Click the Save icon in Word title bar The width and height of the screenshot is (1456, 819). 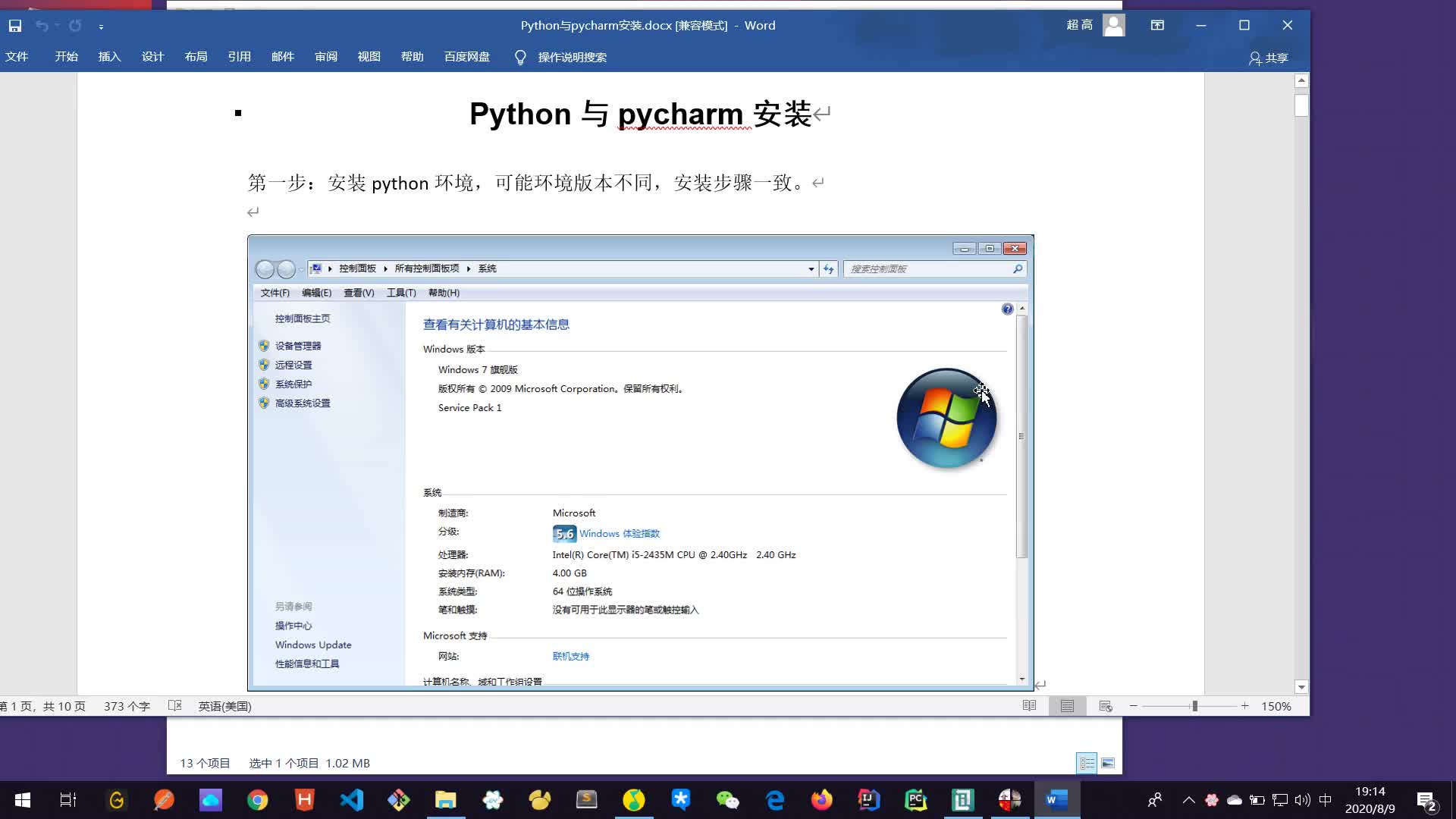[15, 26]
